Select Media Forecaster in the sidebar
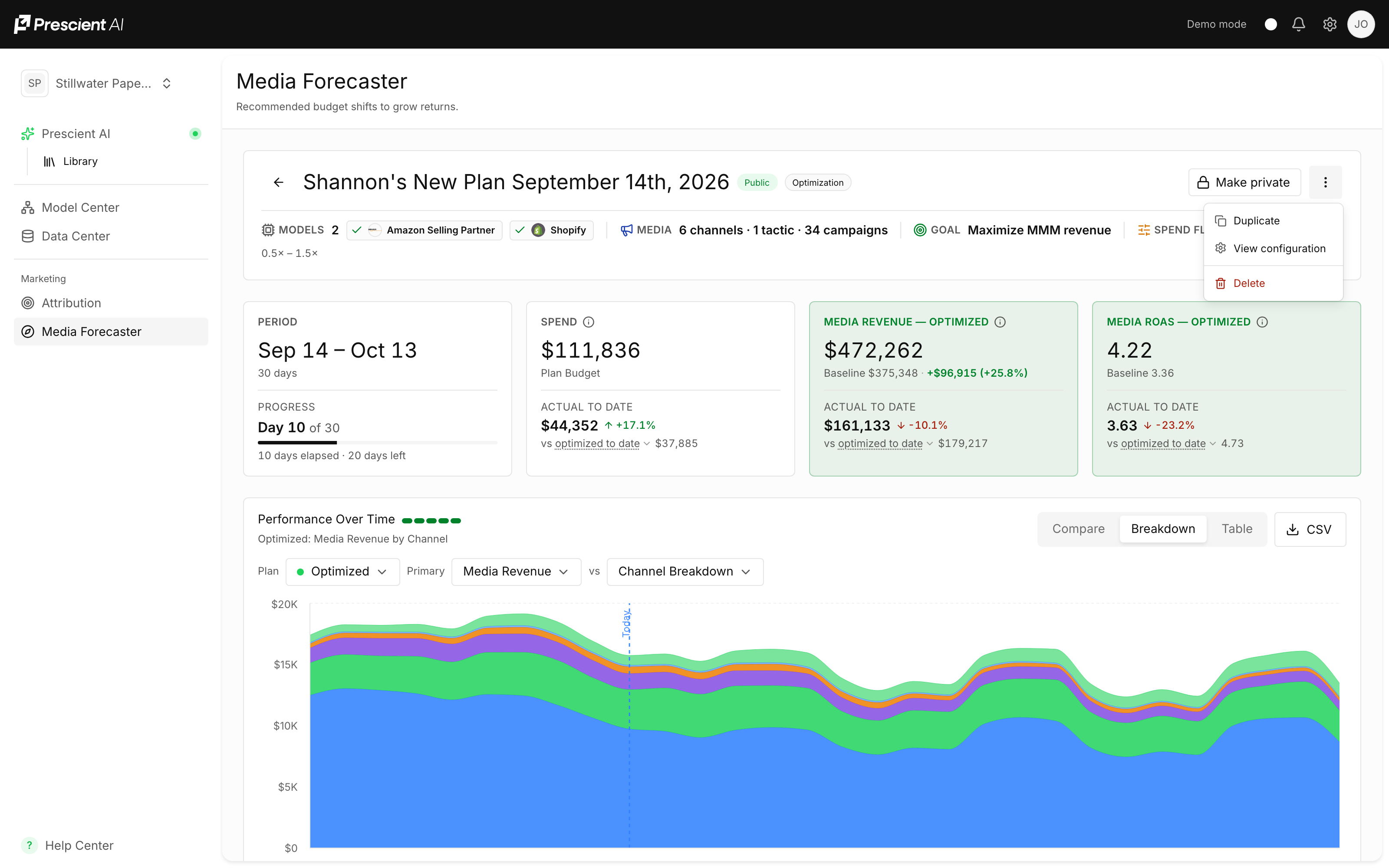 pyautogui.click(x=111, y=332)
